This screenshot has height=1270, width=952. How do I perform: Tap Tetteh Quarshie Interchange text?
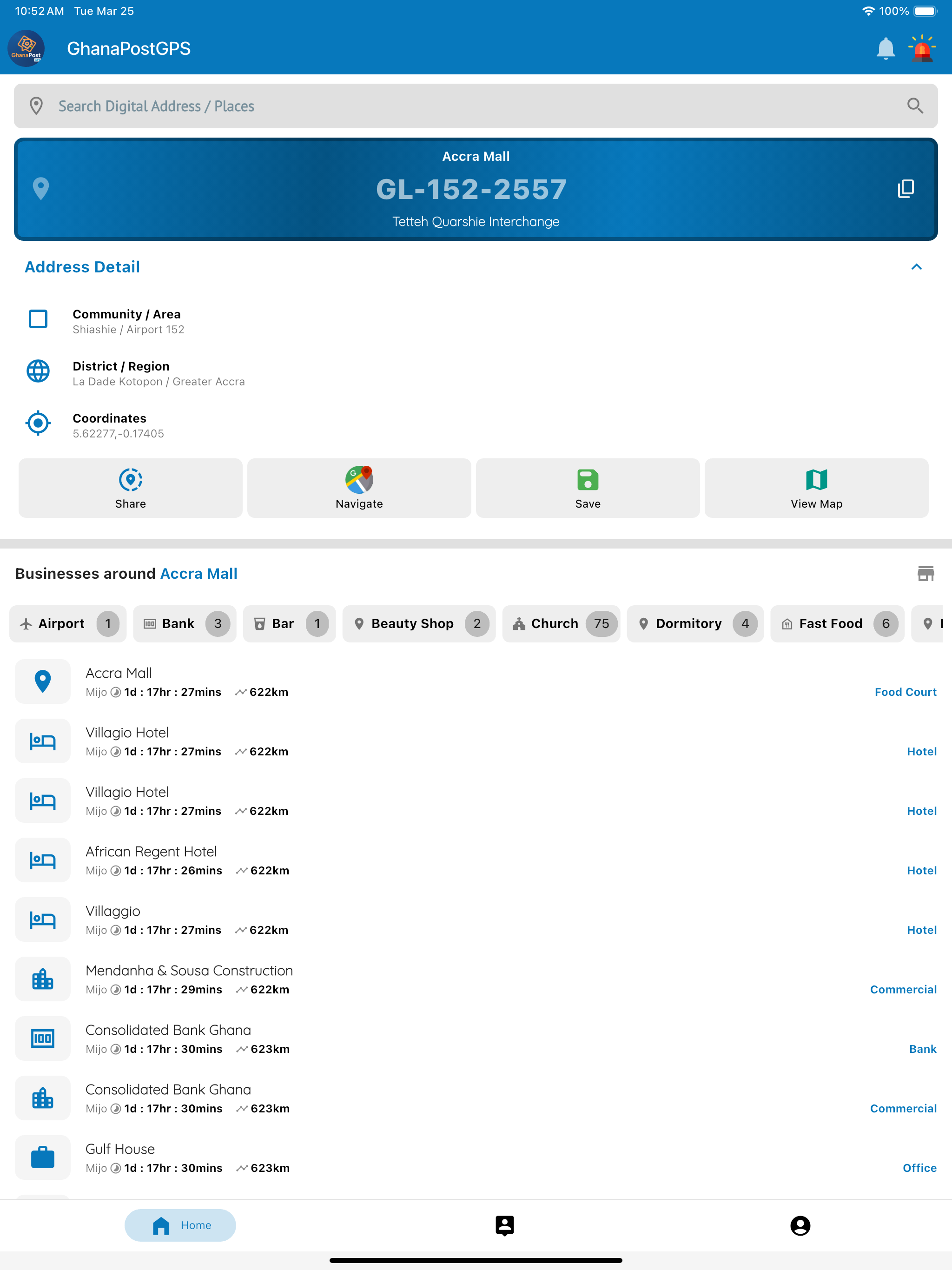click(x=476, y=222)
